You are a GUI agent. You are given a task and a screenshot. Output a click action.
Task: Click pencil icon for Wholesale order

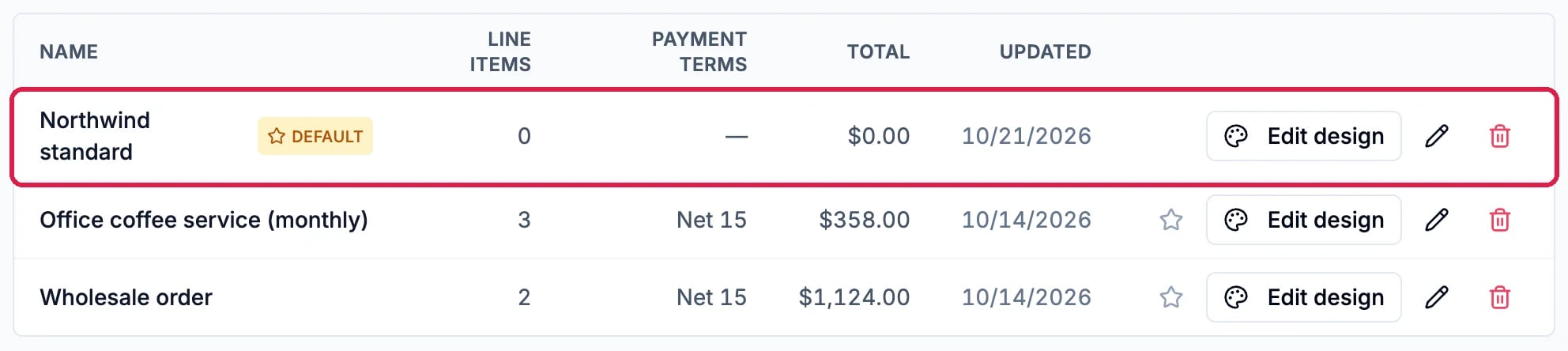(1437, 297)
